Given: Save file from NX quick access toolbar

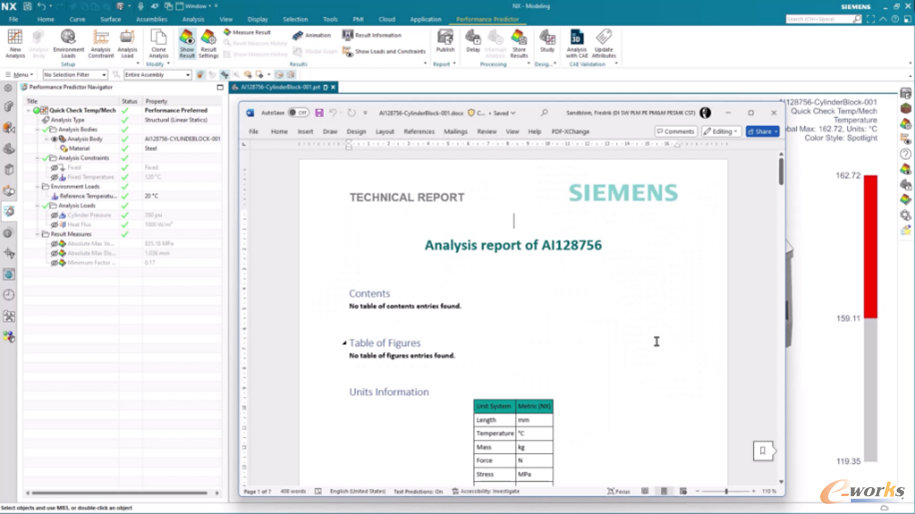Looking at the screenshot, I should click(27, 6).
